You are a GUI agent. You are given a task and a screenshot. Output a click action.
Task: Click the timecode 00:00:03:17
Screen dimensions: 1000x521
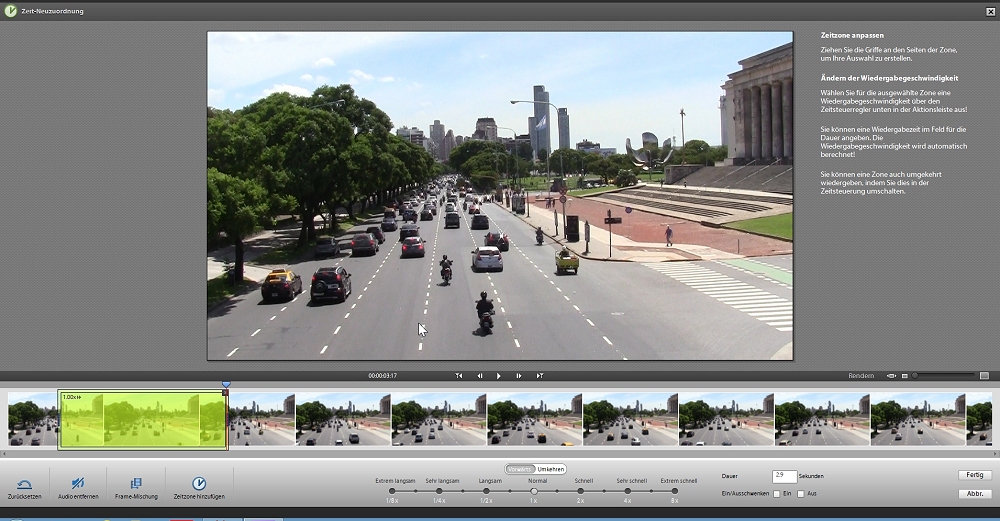click(383, 376)
